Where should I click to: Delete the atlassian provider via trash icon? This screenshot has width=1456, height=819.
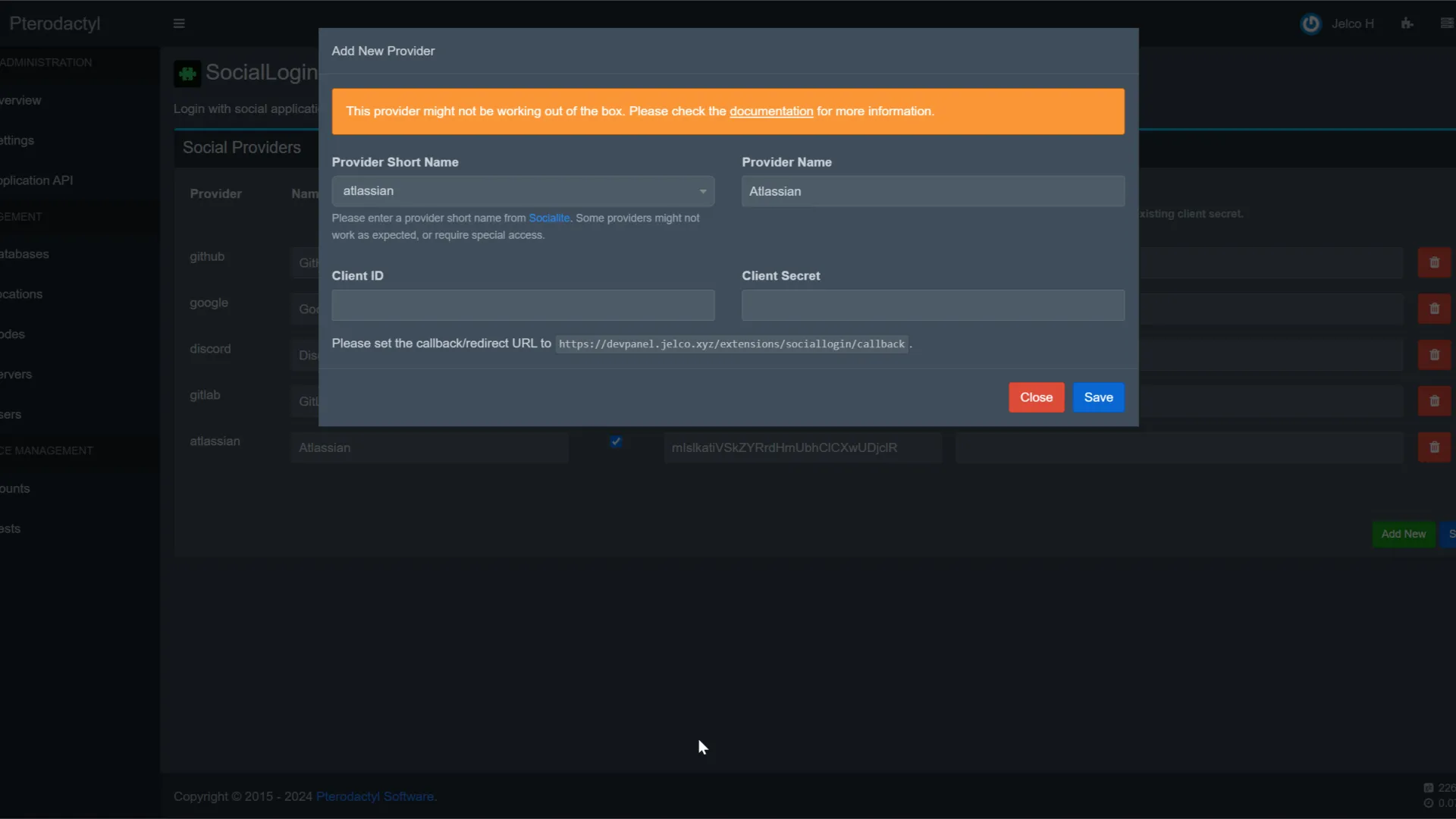click(1434, 447)
